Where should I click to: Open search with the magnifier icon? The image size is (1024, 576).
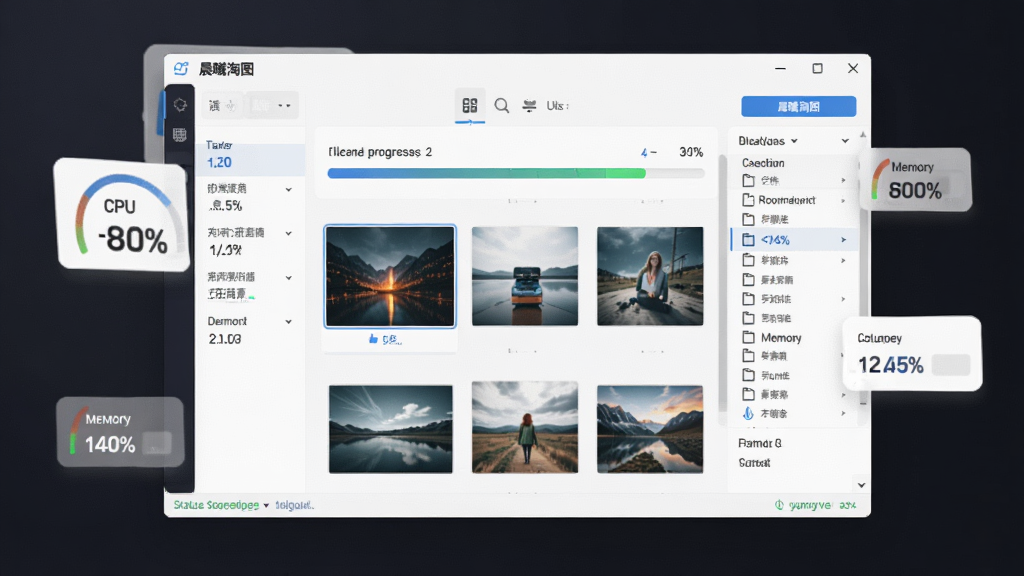click(x=502, y=105)
